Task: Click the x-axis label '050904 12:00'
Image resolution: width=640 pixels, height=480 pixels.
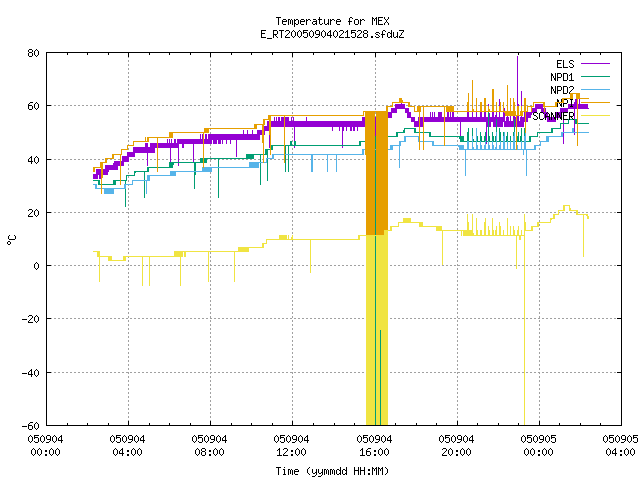Action: point(291,445)
